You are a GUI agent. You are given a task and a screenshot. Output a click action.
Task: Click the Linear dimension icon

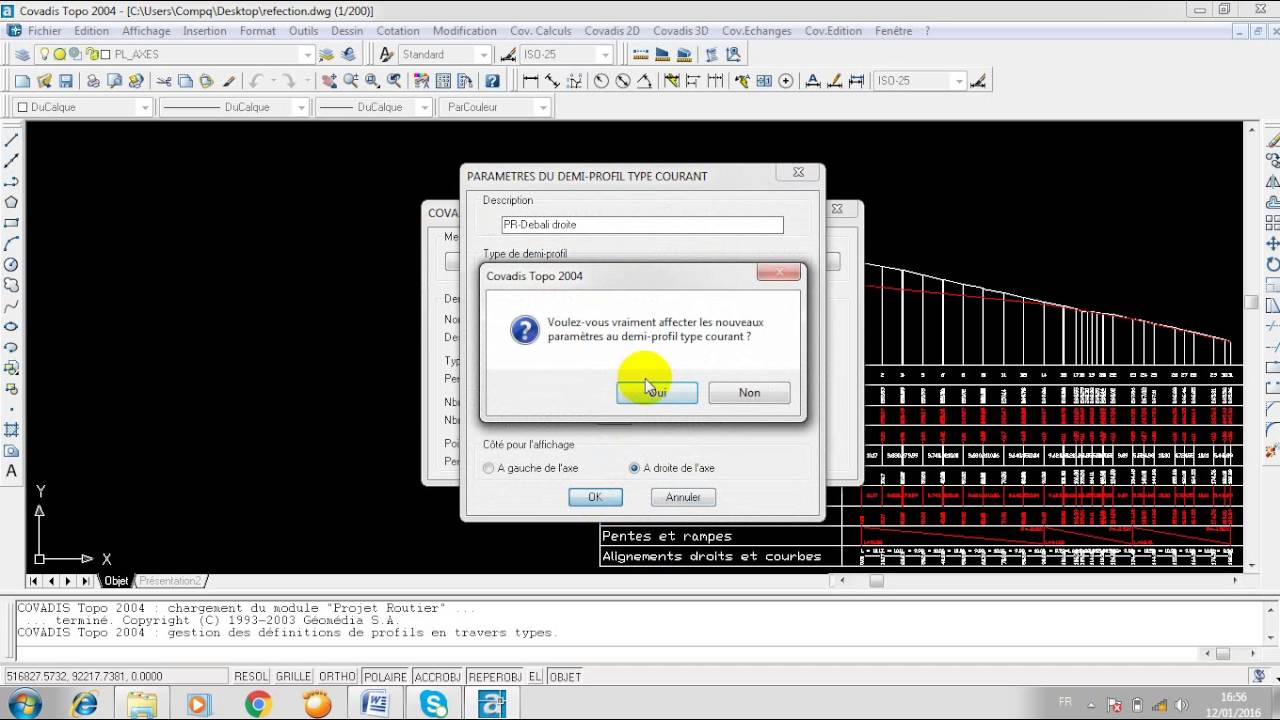530,81
